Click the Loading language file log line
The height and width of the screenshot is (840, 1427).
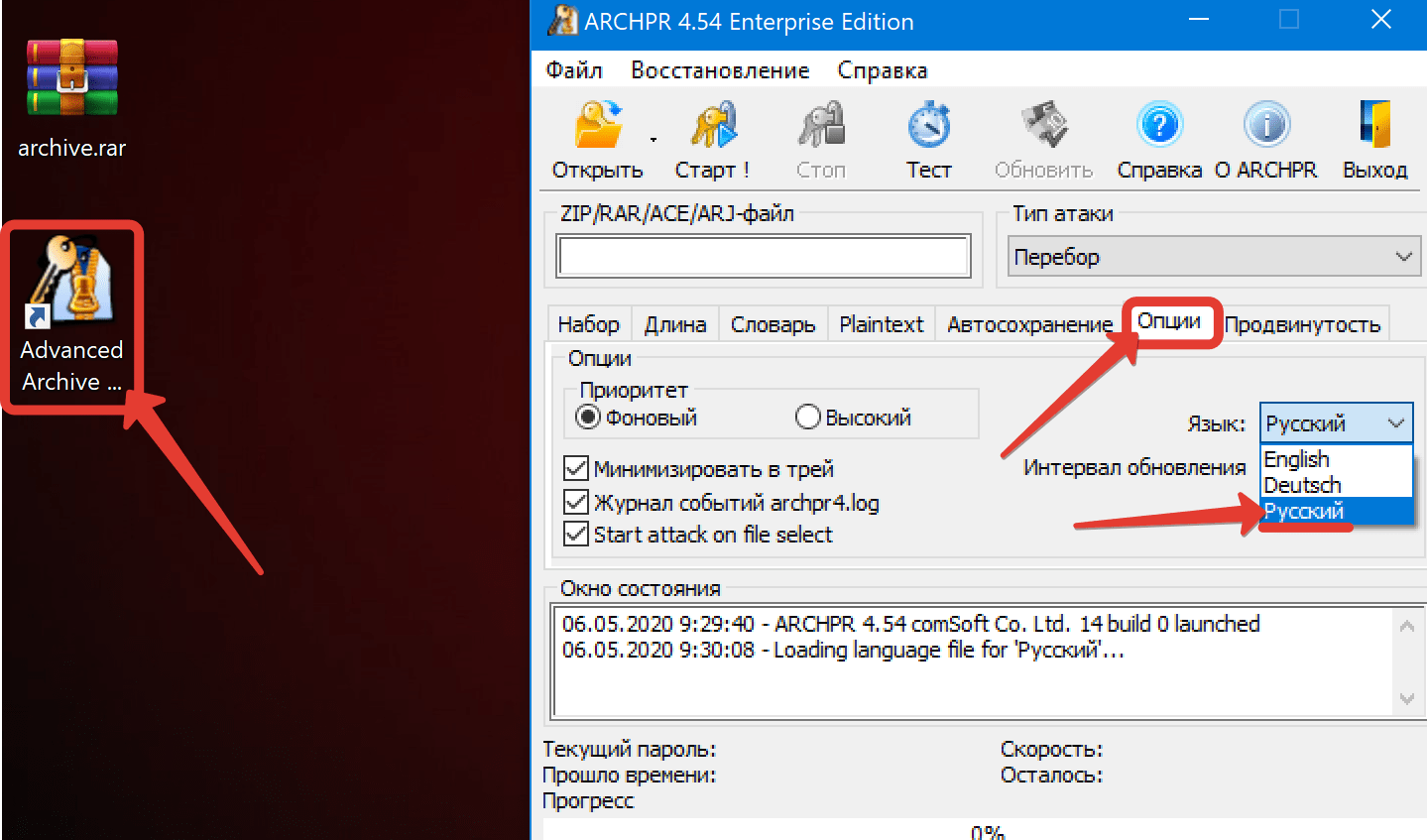click(x=843, y=651)
